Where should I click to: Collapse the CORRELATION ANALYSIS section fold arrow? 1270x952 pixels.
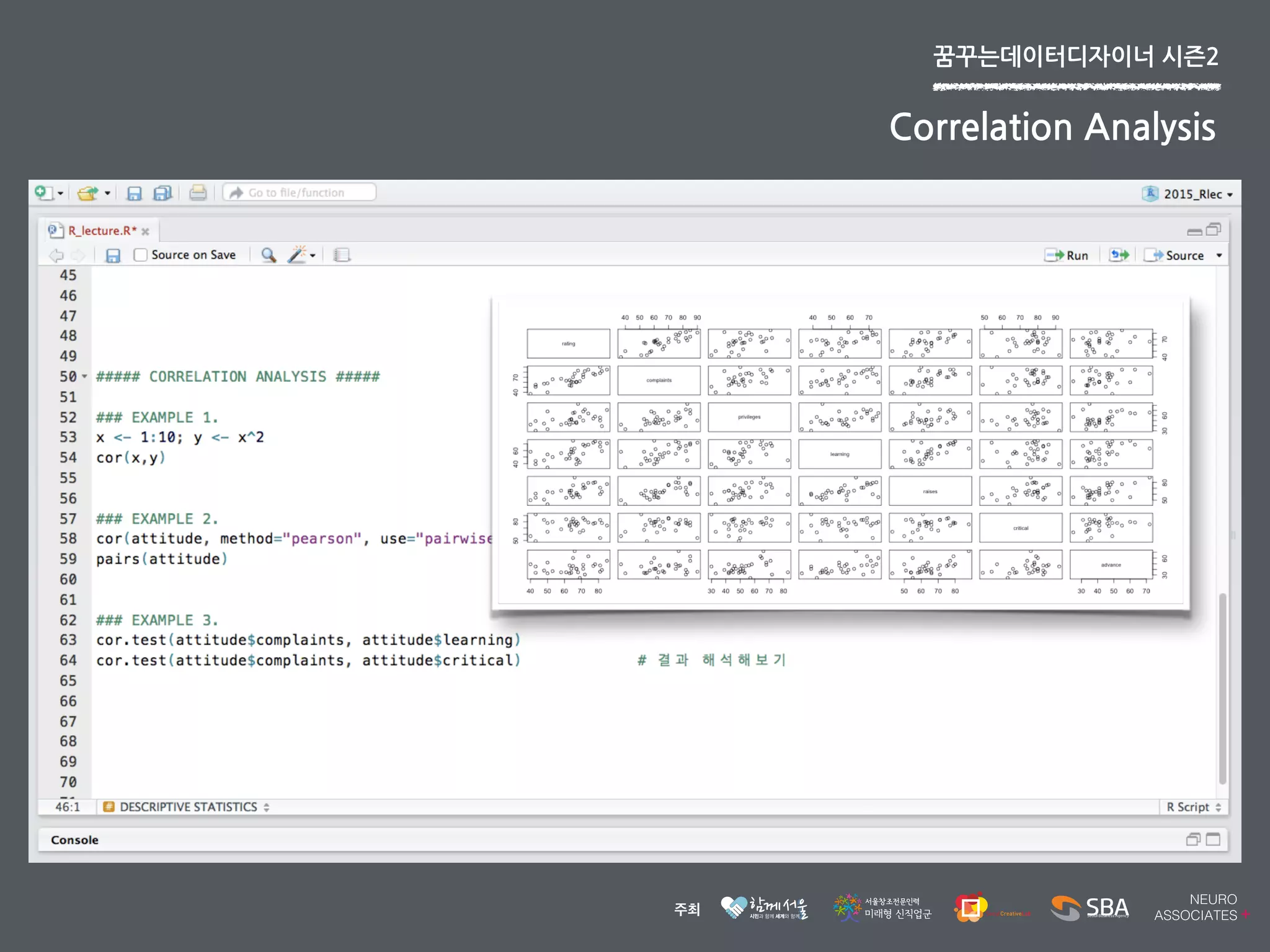point(85,377)
